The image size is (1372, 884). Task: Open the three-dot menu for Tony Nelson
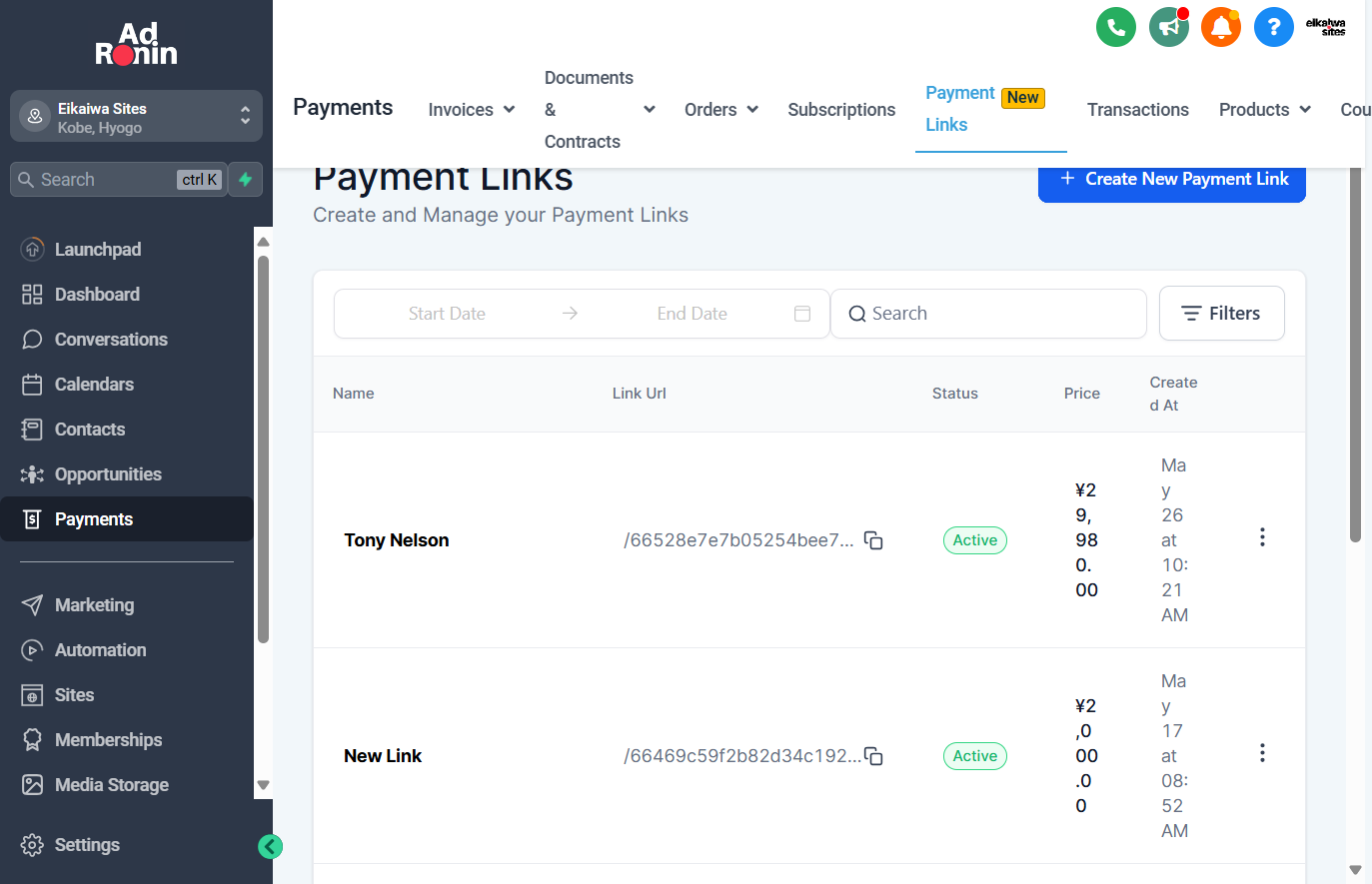(1262, 537)
